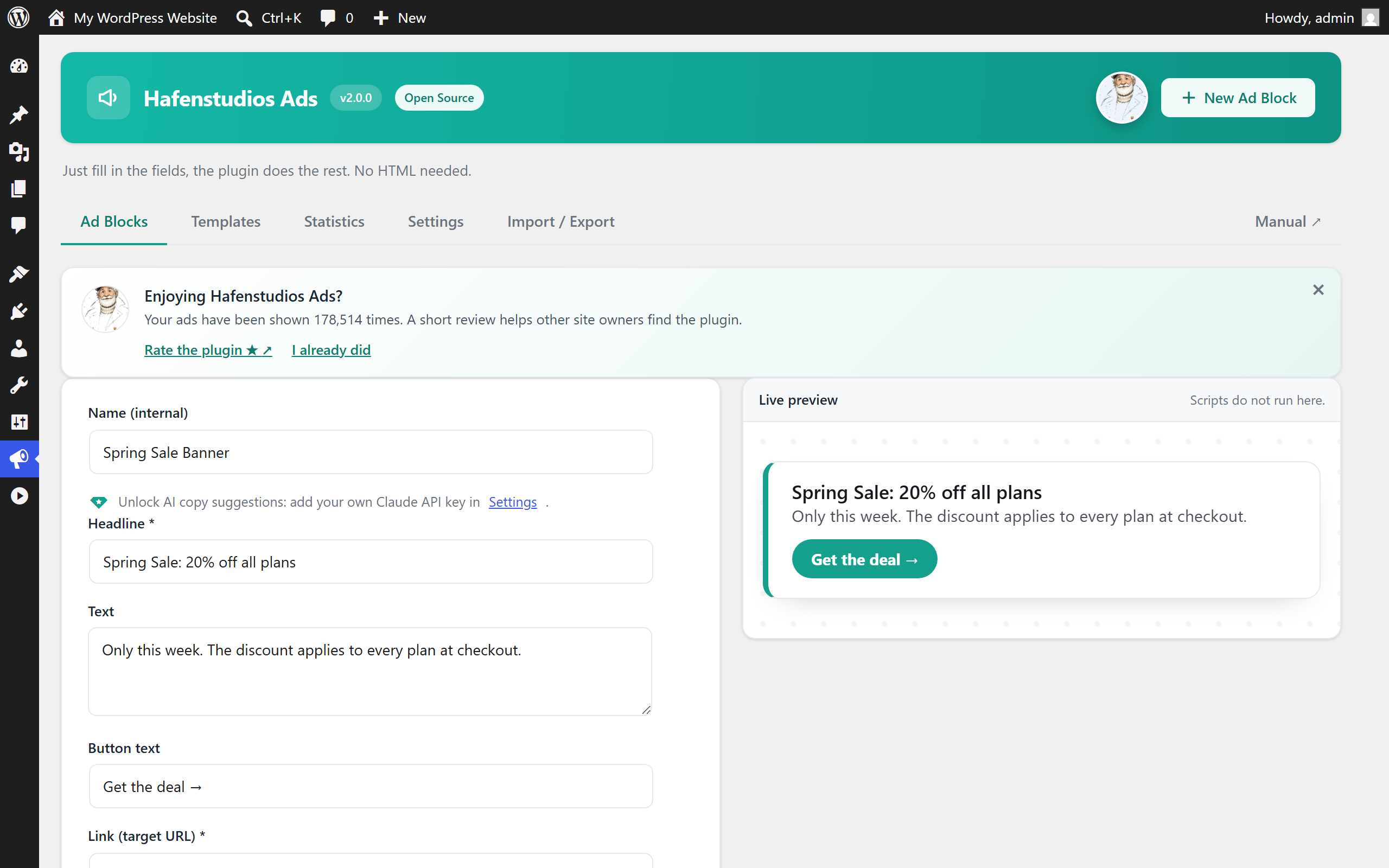Image resolution: width=1389 pixels, height=868 pixels.
Task: Open Settings link in Claude API hint
Action: coord(513,502)
